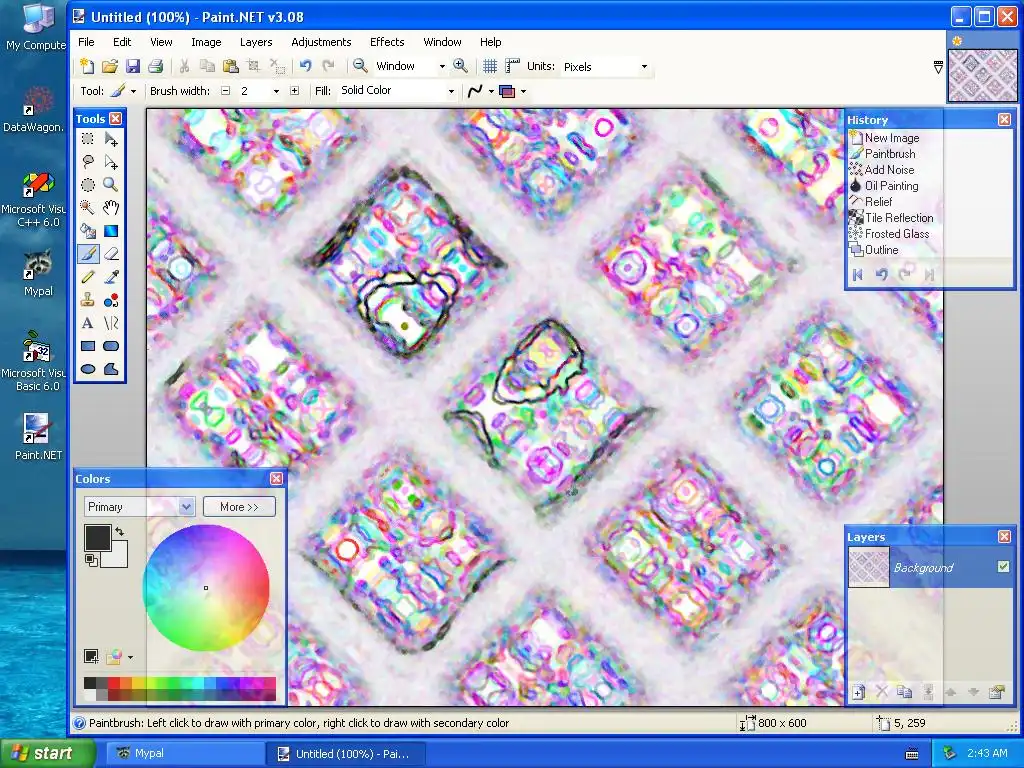1024x768 pixels.
Task: Open the image list dropdown arrow
Action: [938, 67]
